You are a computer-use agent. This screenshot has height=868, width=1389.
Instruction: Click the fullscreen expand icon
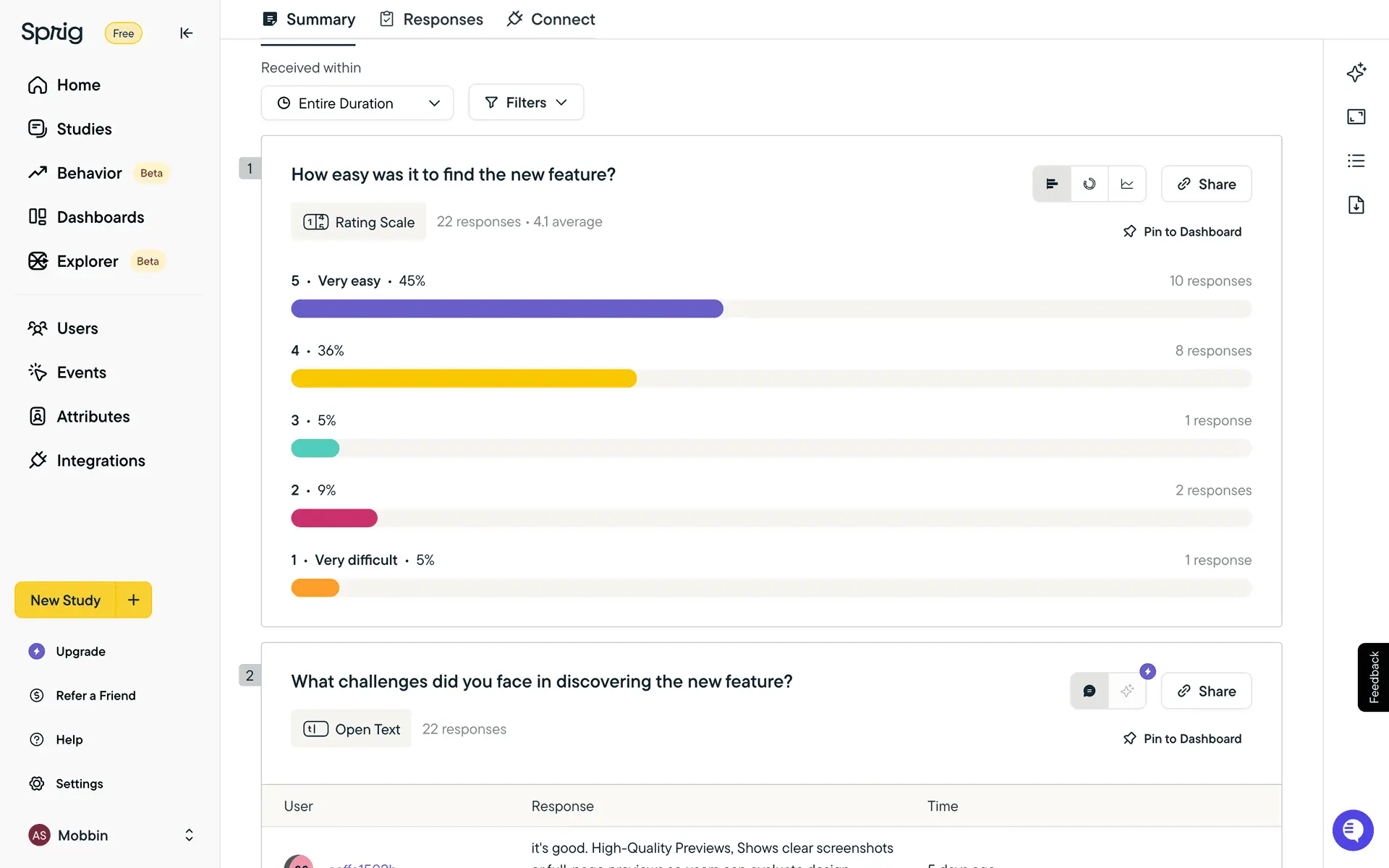click(1356, 116)
